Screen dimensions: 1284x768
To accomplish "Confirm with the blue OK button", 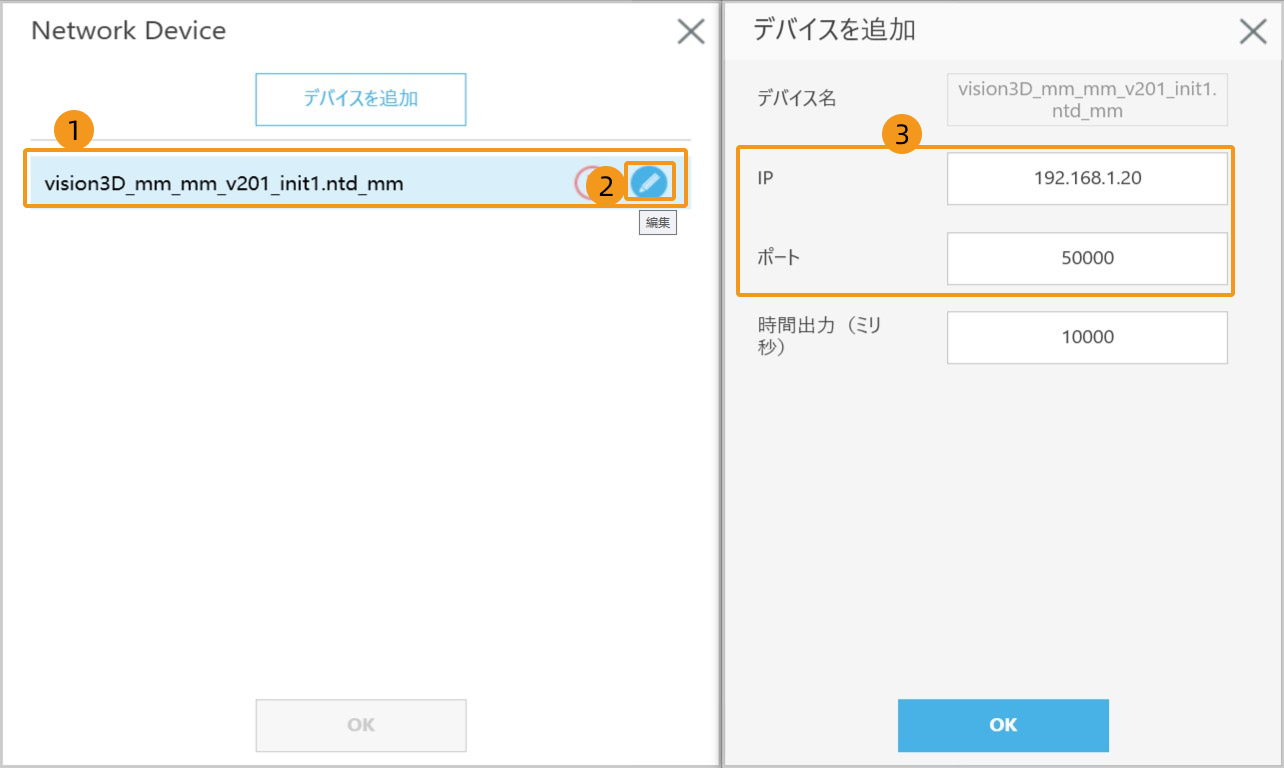I will point(1003,725).
